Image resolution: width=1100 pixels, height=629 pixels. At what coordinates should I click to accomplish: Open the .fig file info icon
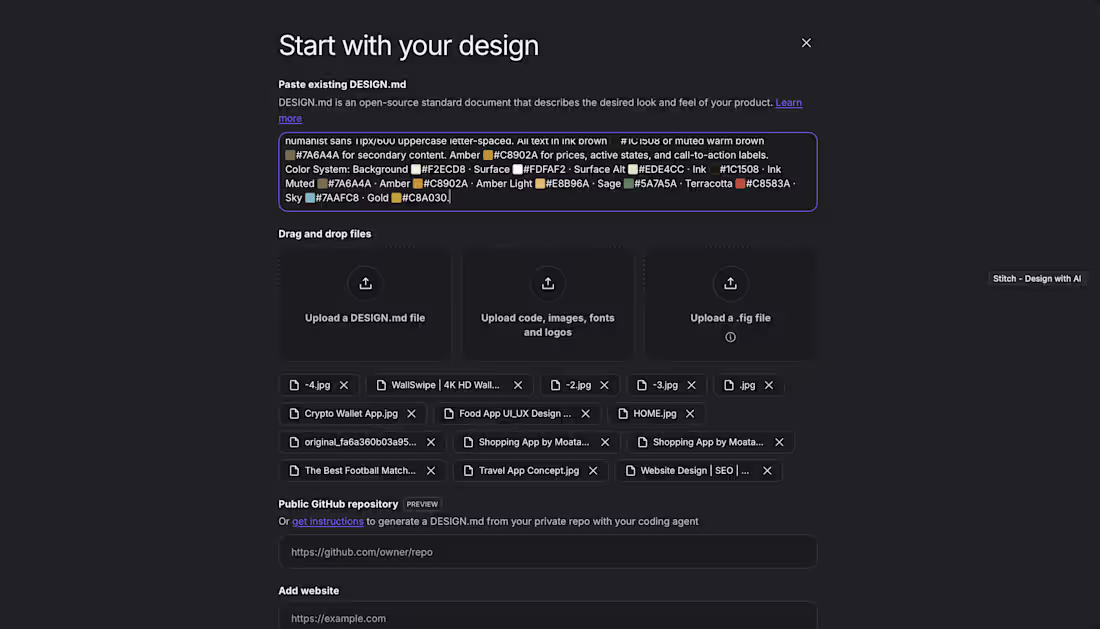[730, 337]
